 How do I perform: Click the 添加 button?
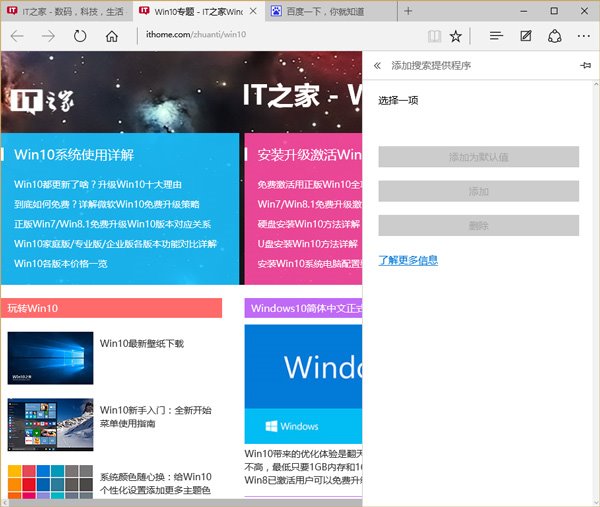479,191
